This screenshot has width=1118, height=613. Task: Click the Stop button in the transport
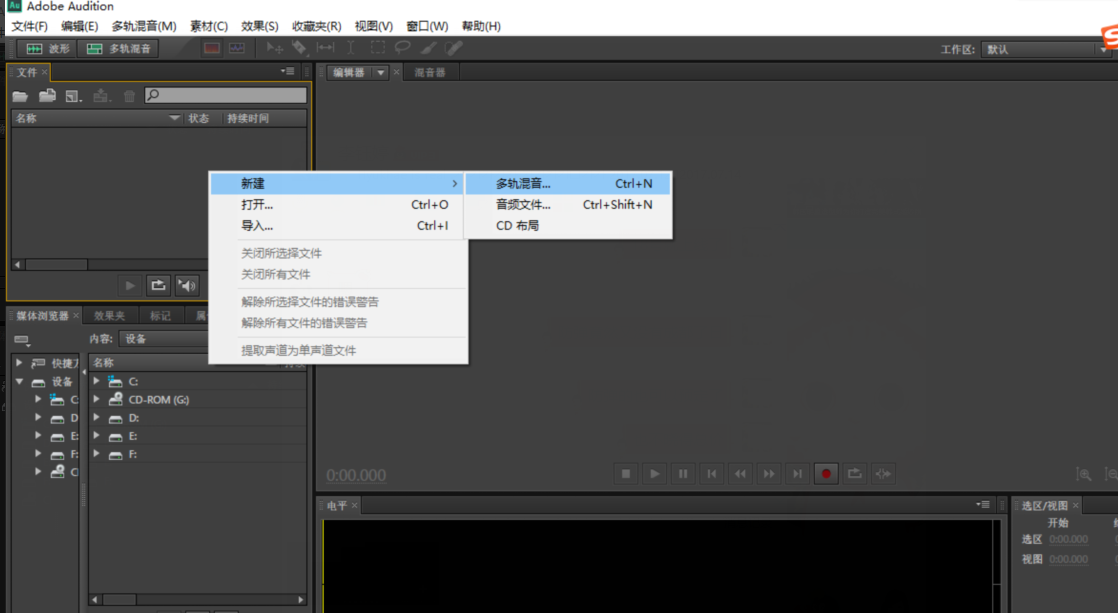pos(626,474)
